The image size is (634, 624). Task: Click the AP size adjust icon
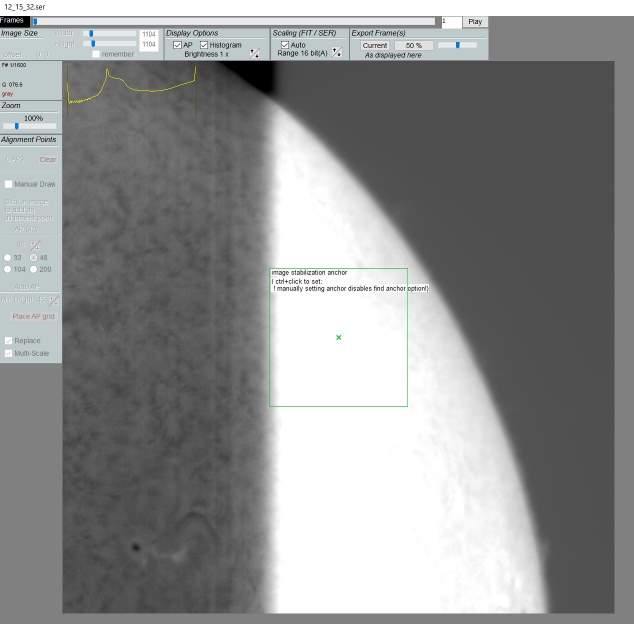(x=36, y=245)
